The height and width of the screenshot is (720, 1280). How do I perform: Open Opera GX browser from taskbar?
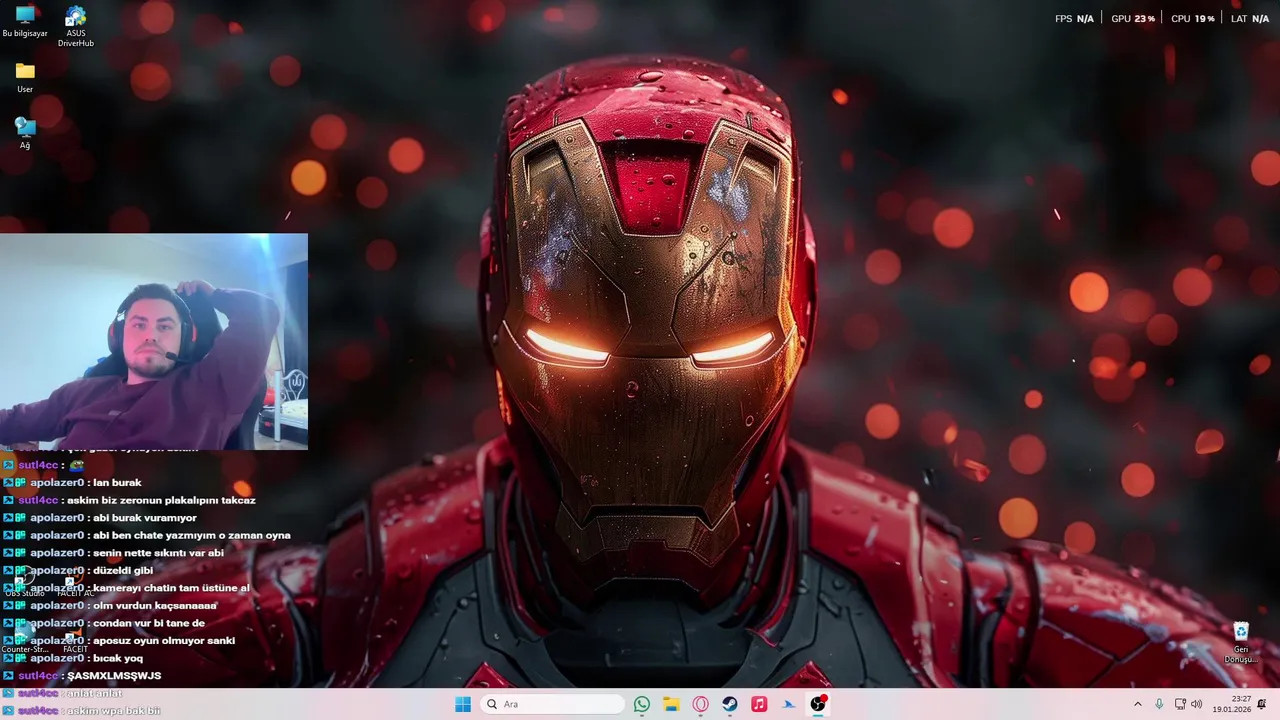tap(700, 704)
